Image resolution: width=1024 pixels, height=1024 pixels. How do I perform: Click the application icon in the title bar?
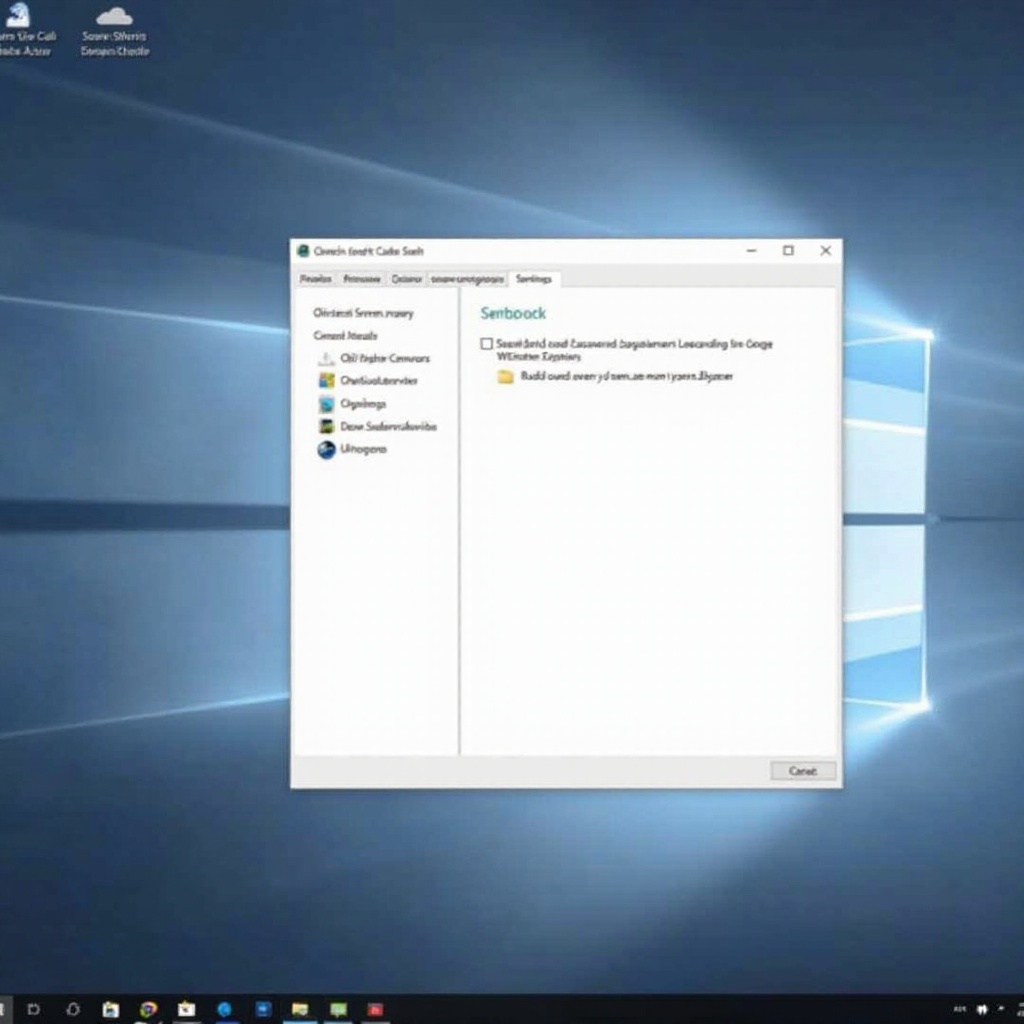[303, 251]
